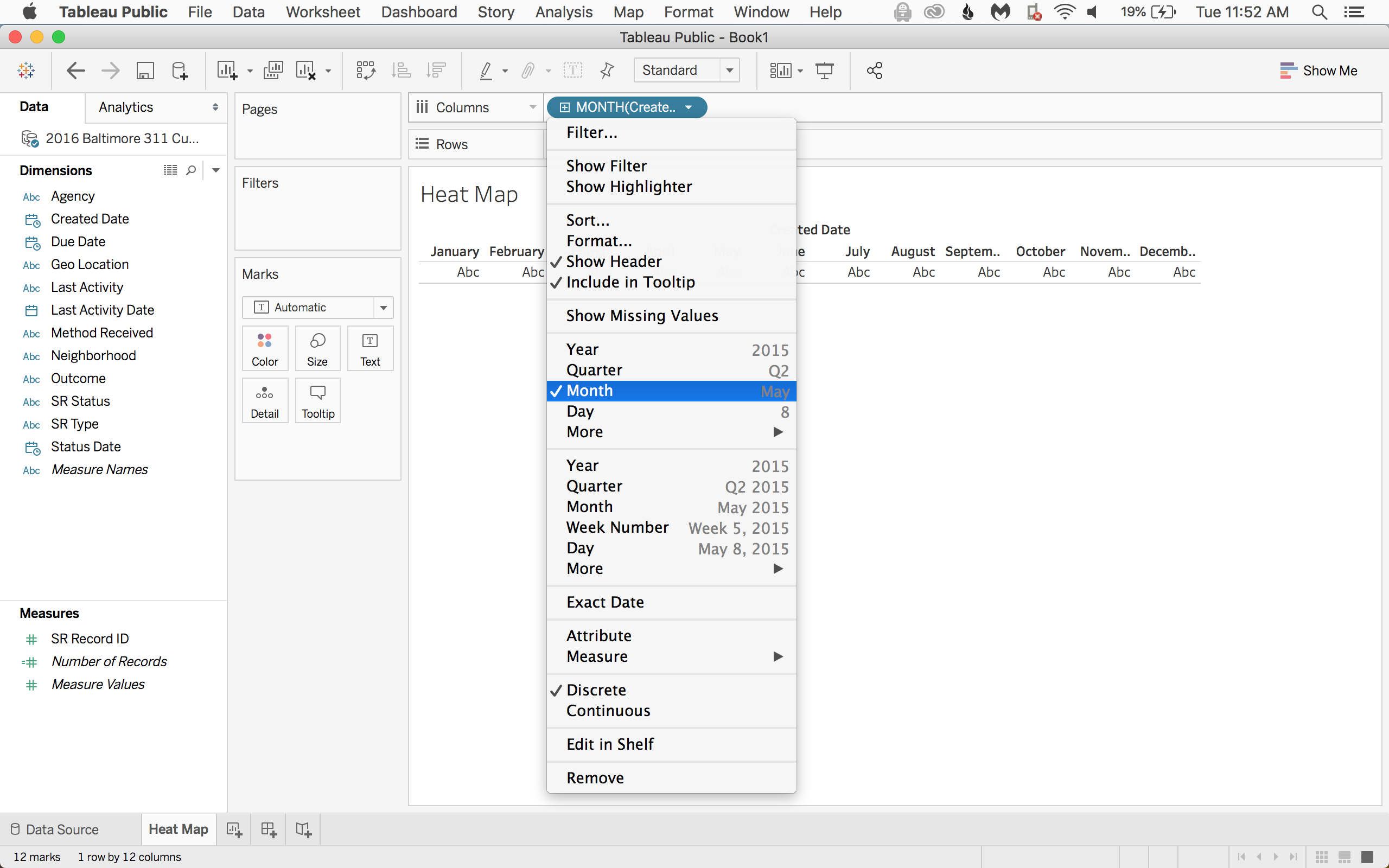Image resolution: width=1389 pixels, height=868 pixels.
Task: Click the show mark labels icon
Action: (572, 71)
